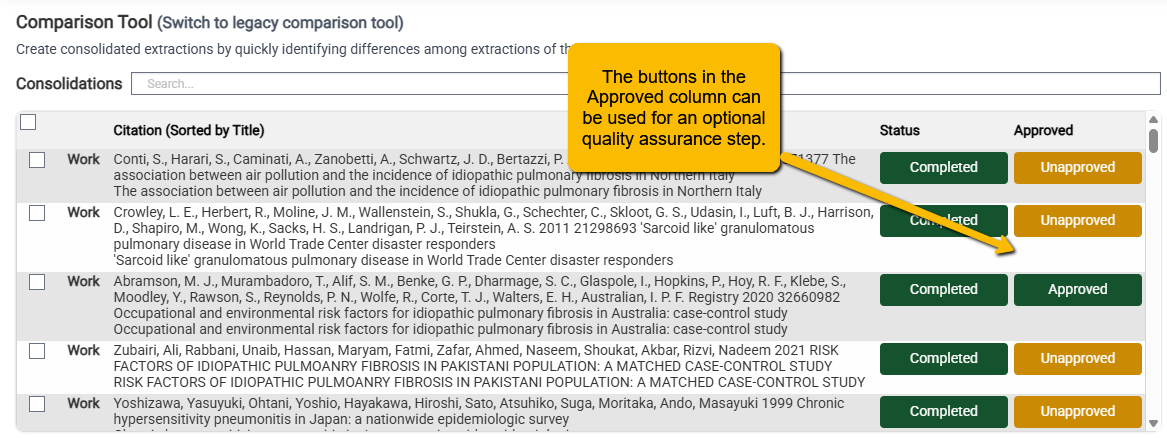The height and width of the screenshot is (438, 1167).
Task: Toggle the Approved button for Abramson row
Action: tap(1077, 290)
